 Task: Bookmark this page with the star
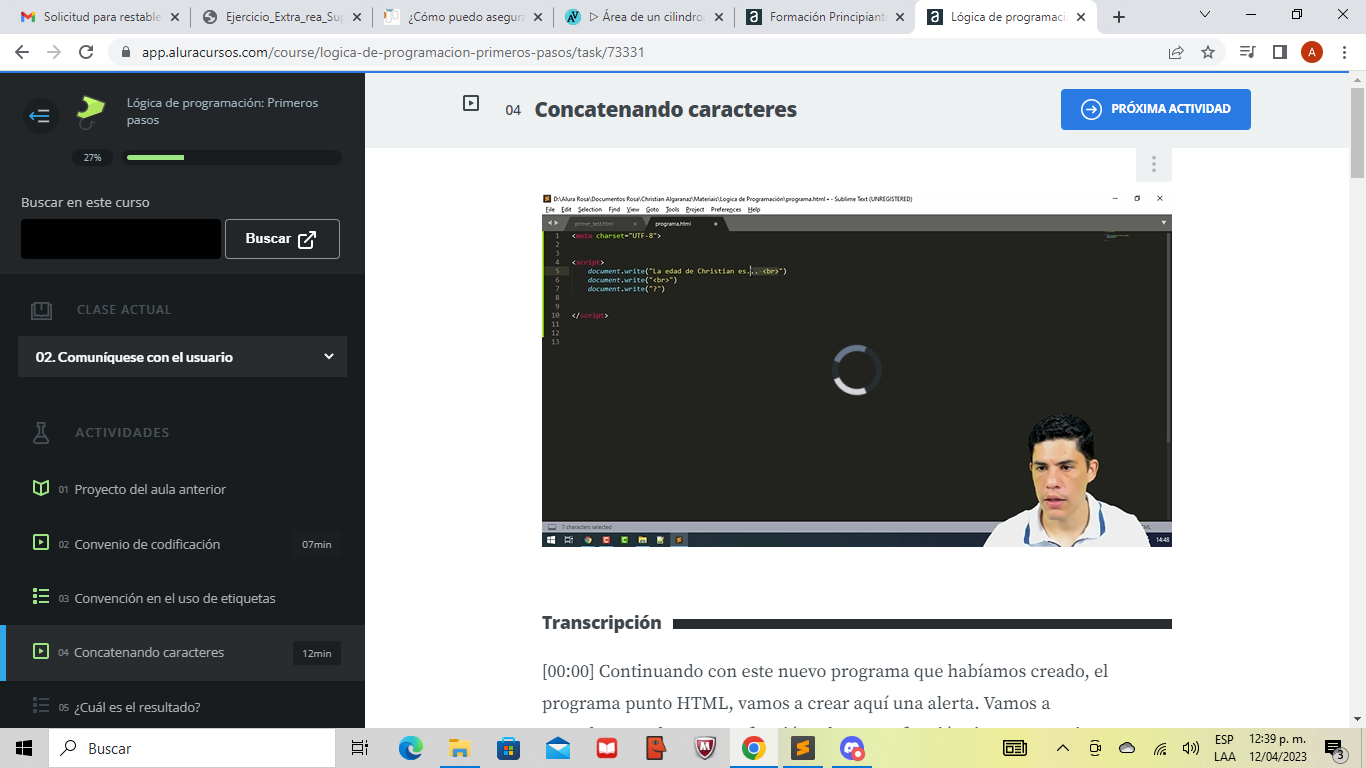pos(1208,52)
